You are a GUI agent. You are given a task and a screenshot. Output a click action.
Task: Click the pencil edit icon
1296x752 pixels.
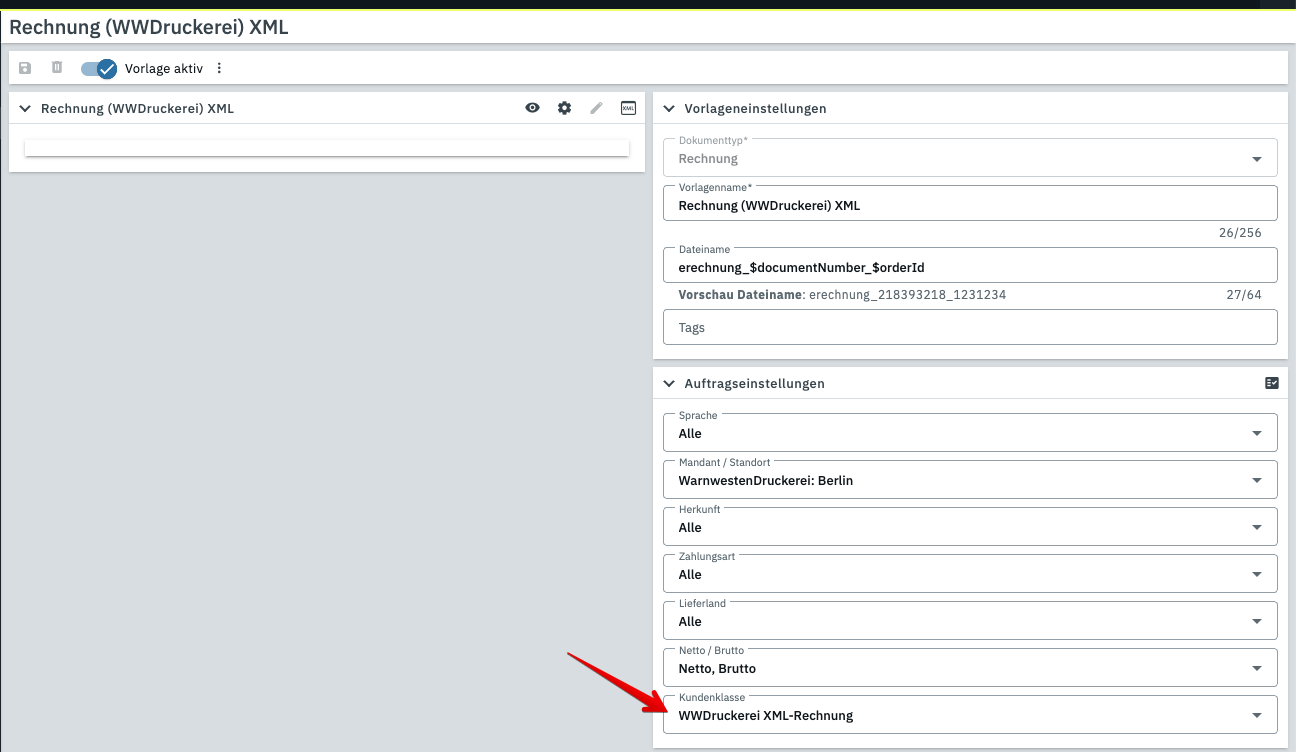(x=597, y=108)
